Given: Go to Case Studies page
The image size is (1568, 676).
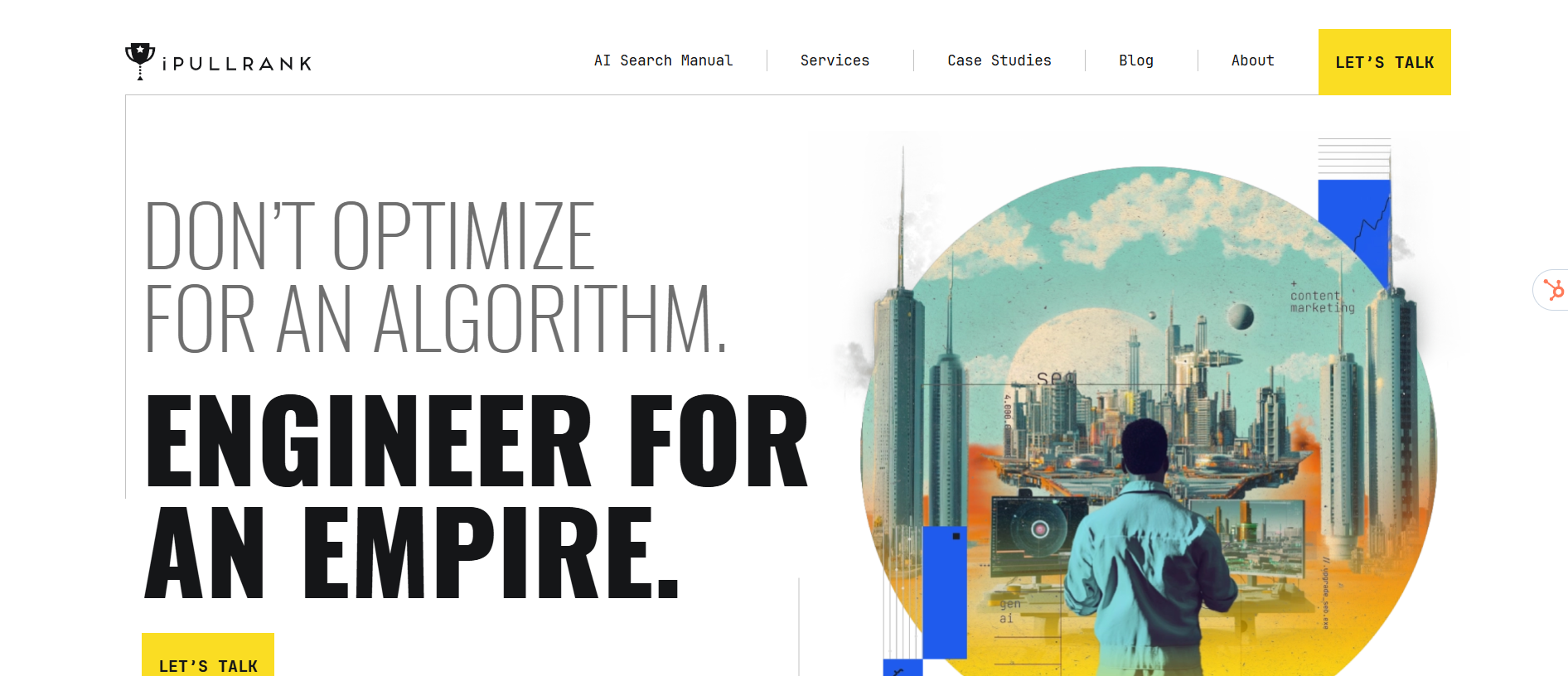Looking at the screenshot, I should [x=999, y=60].
